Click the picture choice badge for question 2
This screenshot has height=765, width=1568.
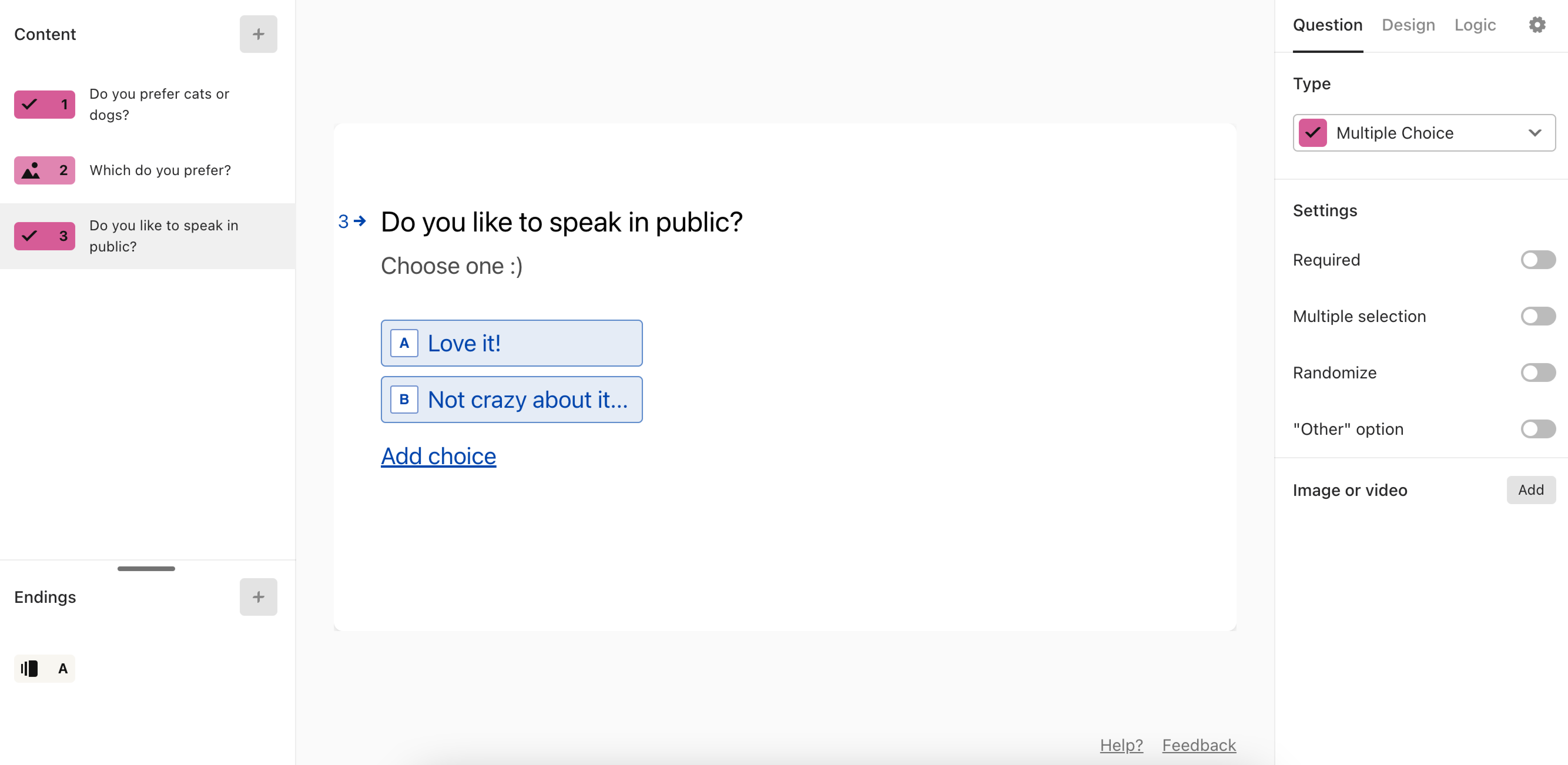click(44, 170)
